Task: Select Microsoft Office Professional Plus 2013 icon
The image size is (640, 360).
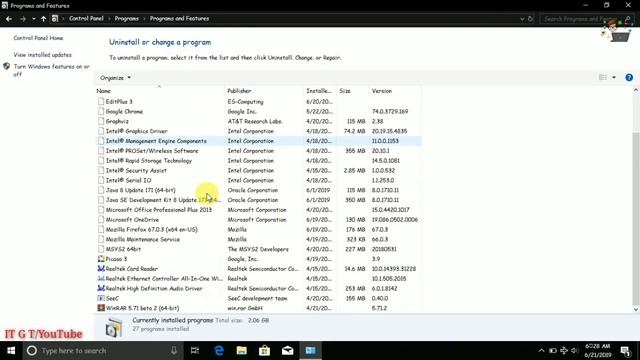Action: click(101, 209)
